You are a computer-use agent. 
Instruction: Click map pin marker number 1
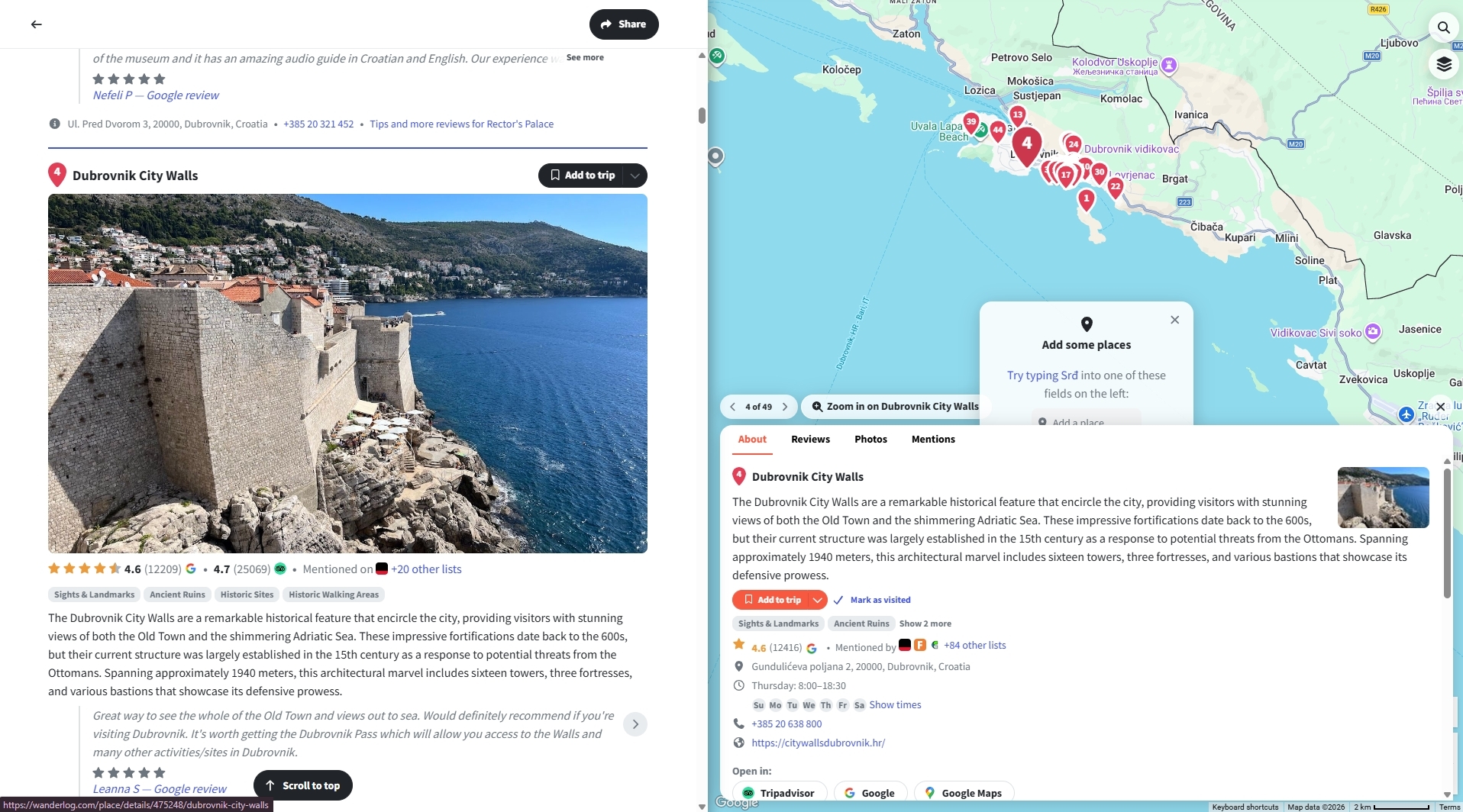tap(1086, 199)
